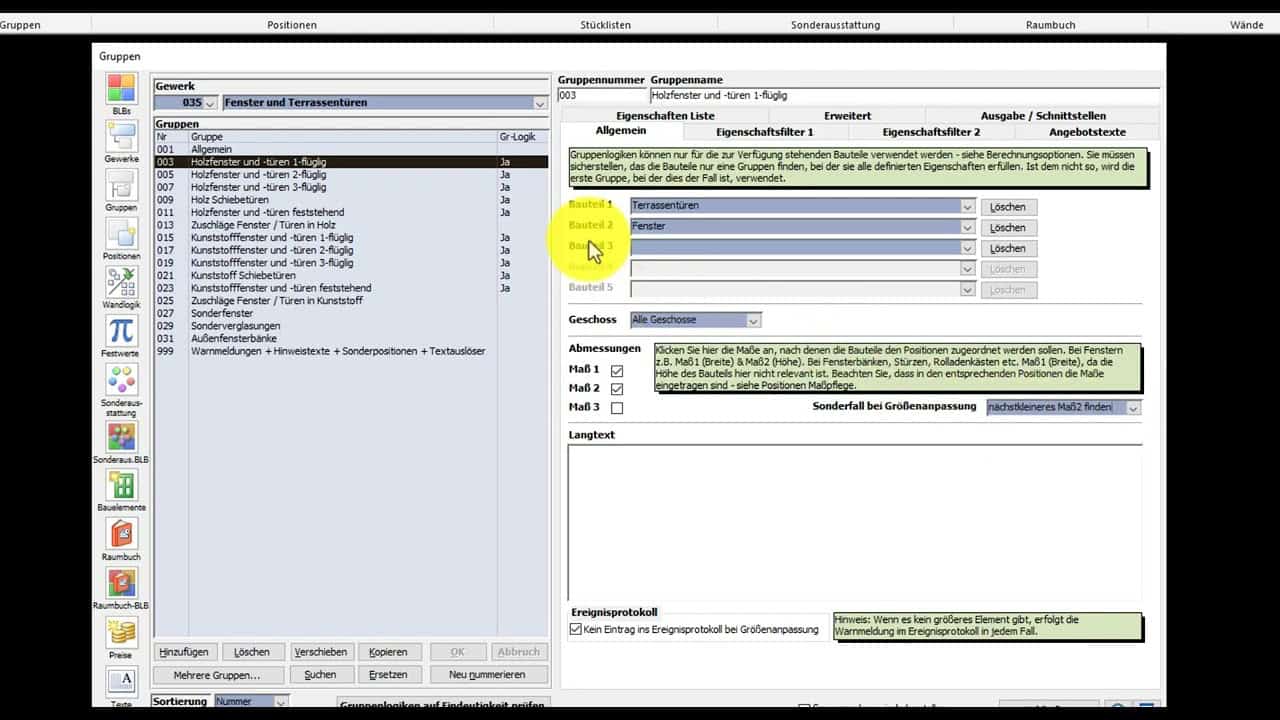1280x720 pixels.
Task: Click the Gr-Logik column header
Action: [522, 136]
